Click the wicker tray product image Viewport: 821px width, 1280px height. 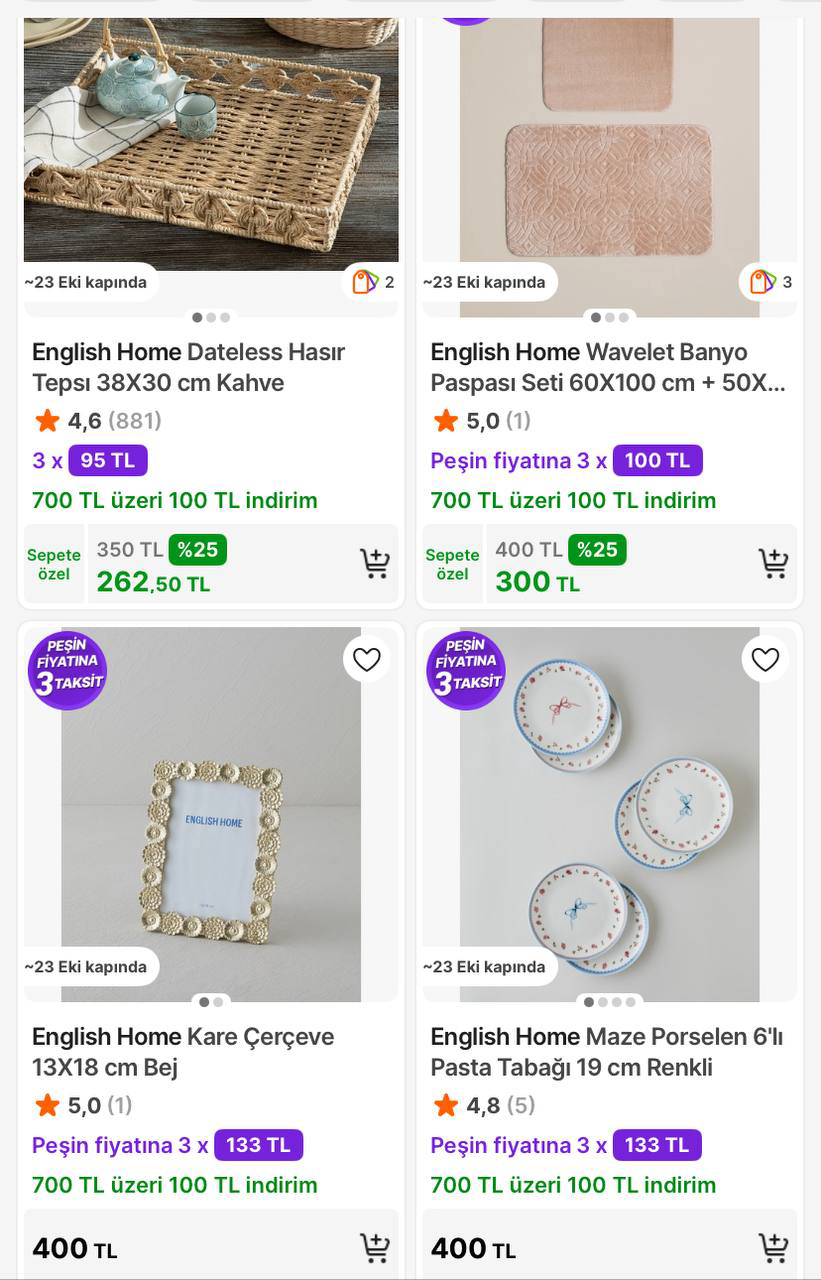211,140
